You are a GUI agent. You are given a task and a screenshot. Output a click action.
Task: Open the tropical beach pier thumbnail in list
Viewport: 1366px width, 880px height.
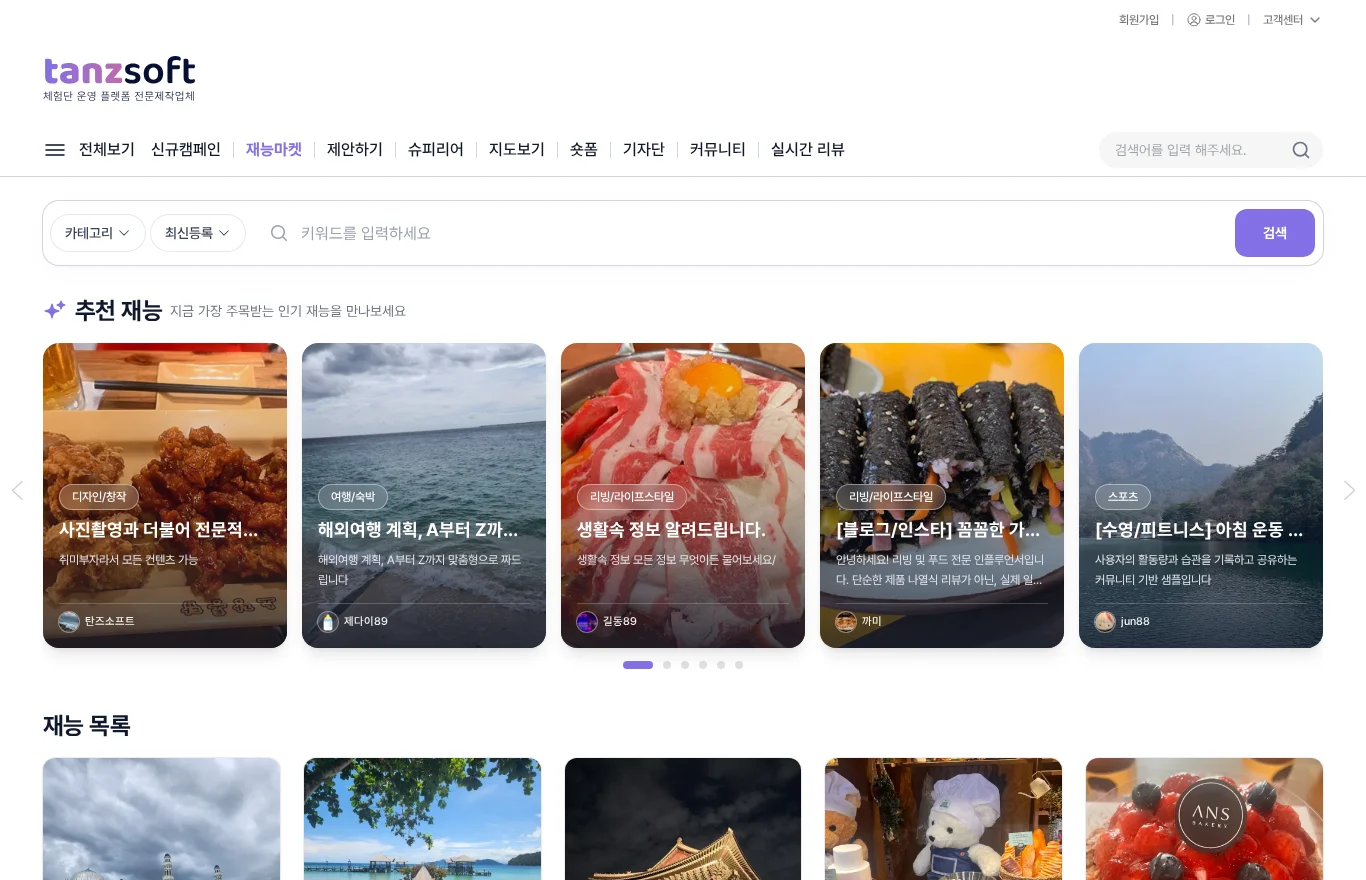coord(422,819)
